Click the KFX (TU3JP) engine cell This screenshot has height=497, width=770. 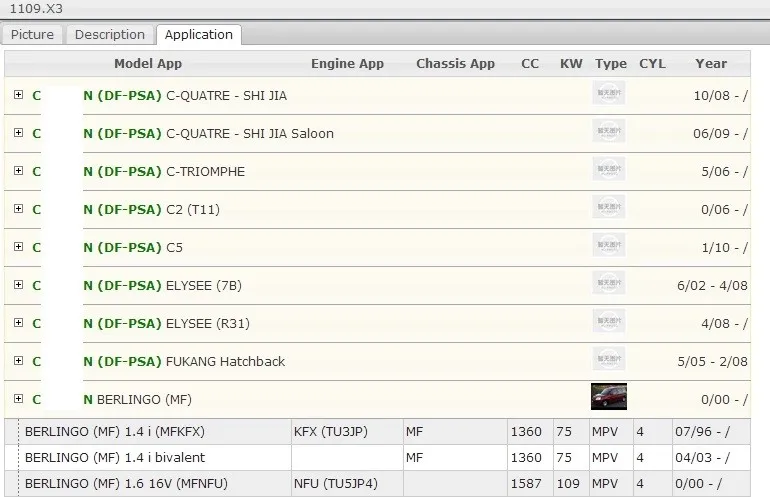pos(347,432)
